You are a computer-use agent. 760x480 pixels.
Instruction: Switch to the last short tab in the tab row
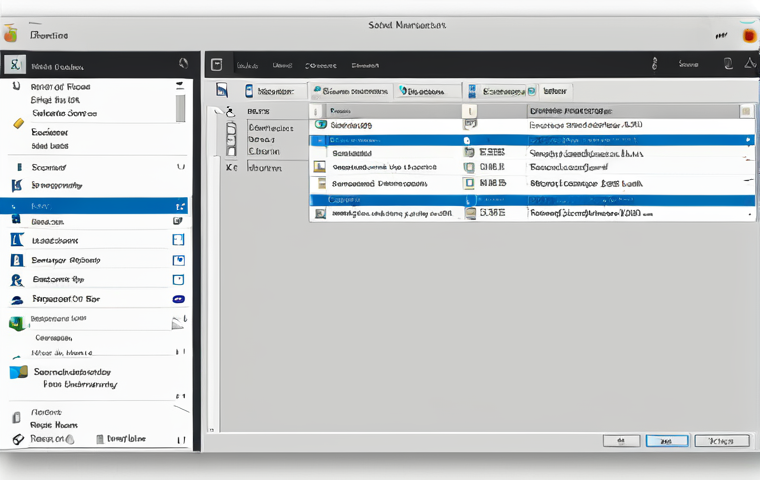[555, 91]
